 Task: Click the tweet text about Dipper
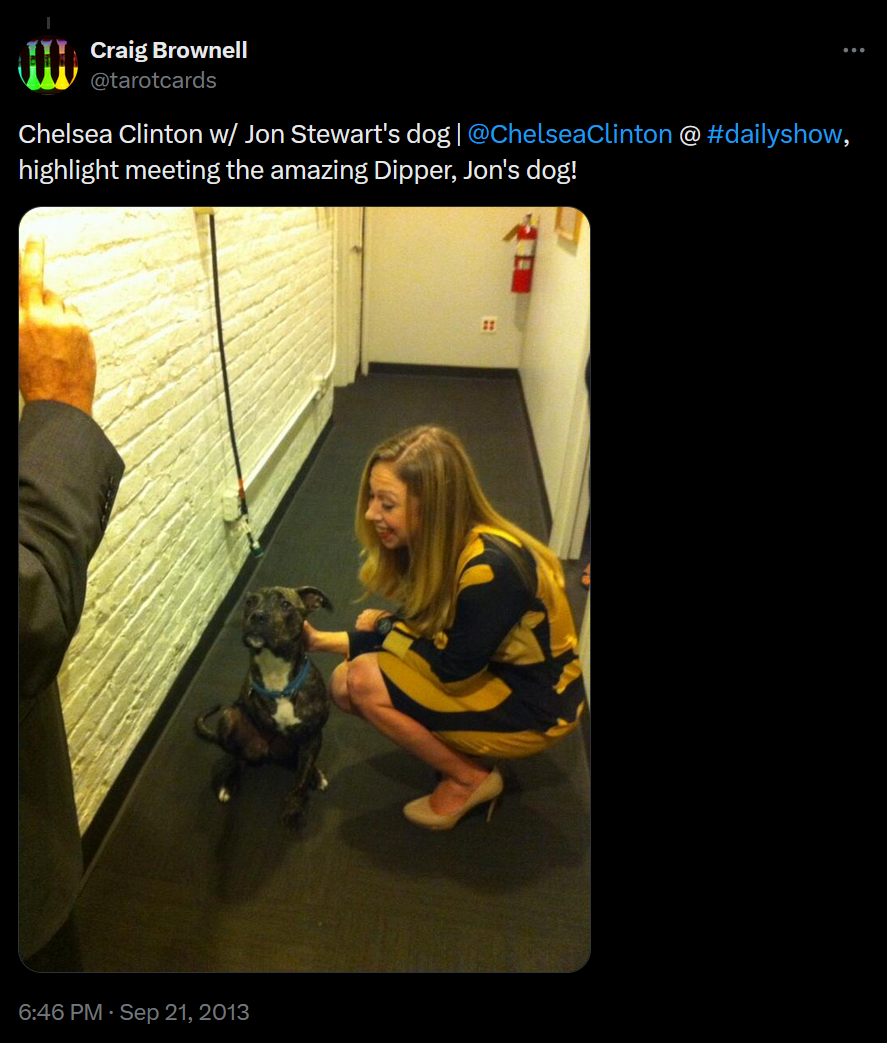[297, 170]
